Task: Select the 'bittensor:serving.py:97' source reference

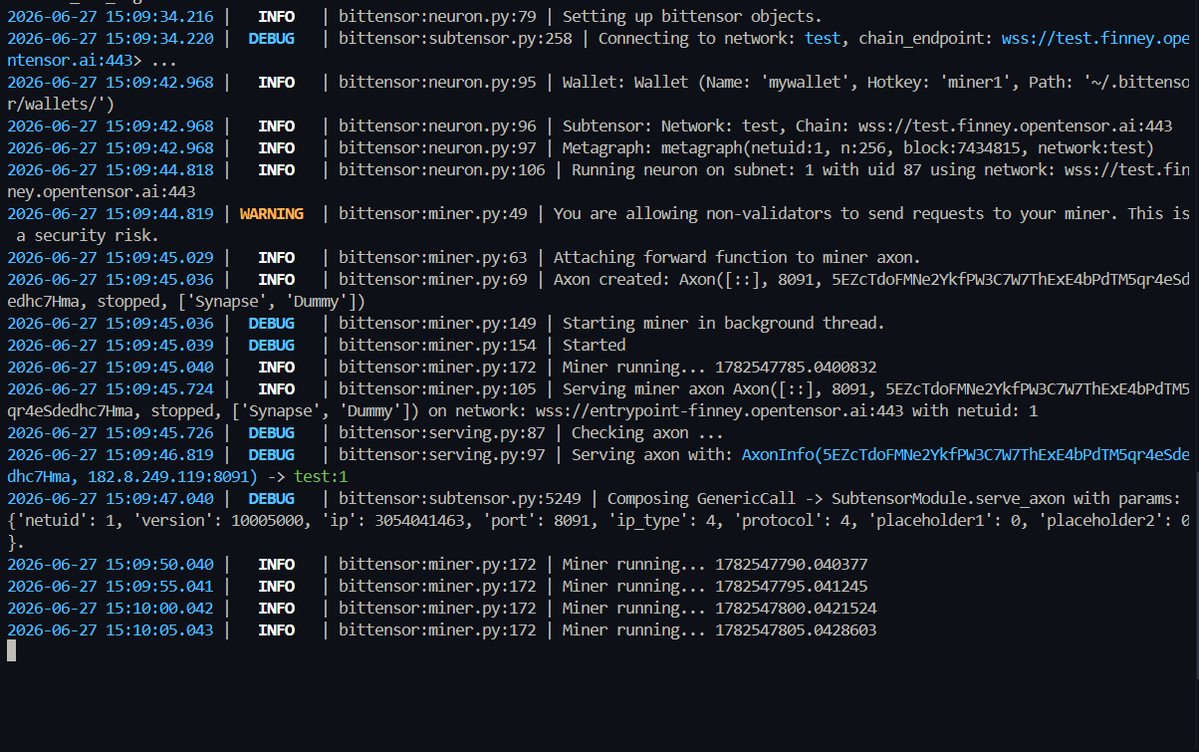Action: 442,454
